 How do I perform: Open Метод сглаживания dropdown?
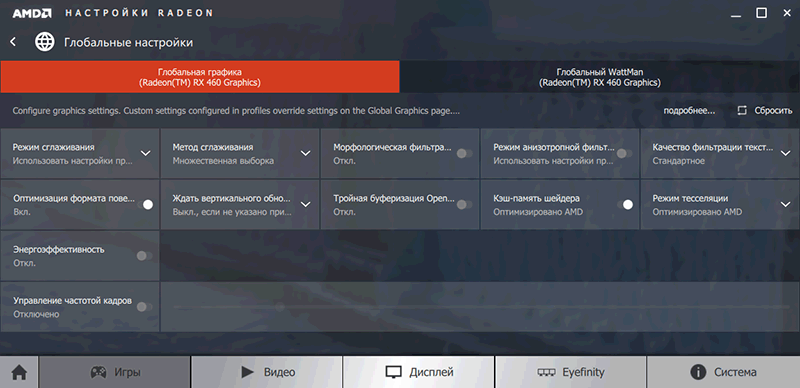coord(305,153)
